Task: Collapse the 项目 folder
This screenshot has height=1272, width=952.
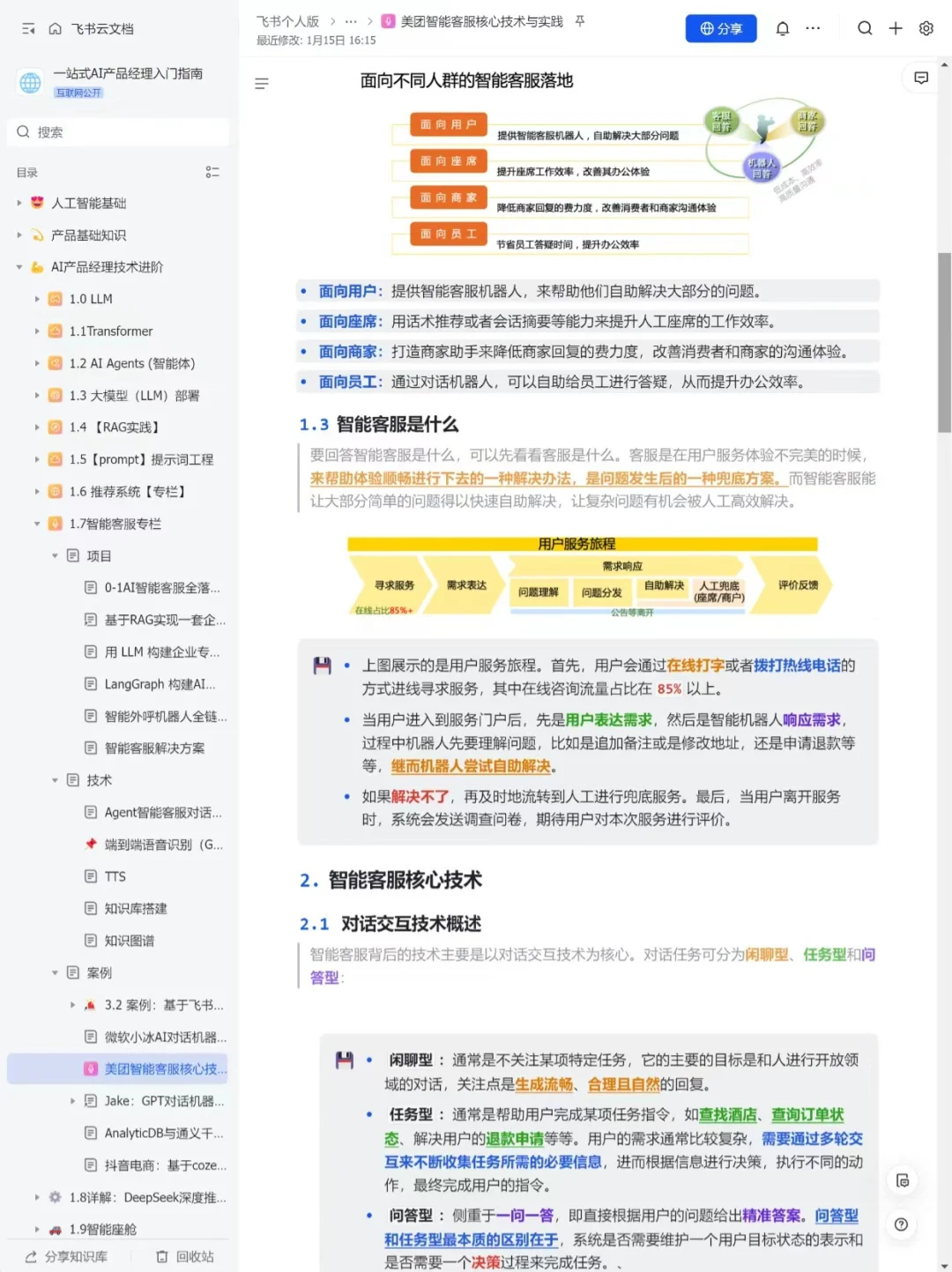Action: (55, 556)
